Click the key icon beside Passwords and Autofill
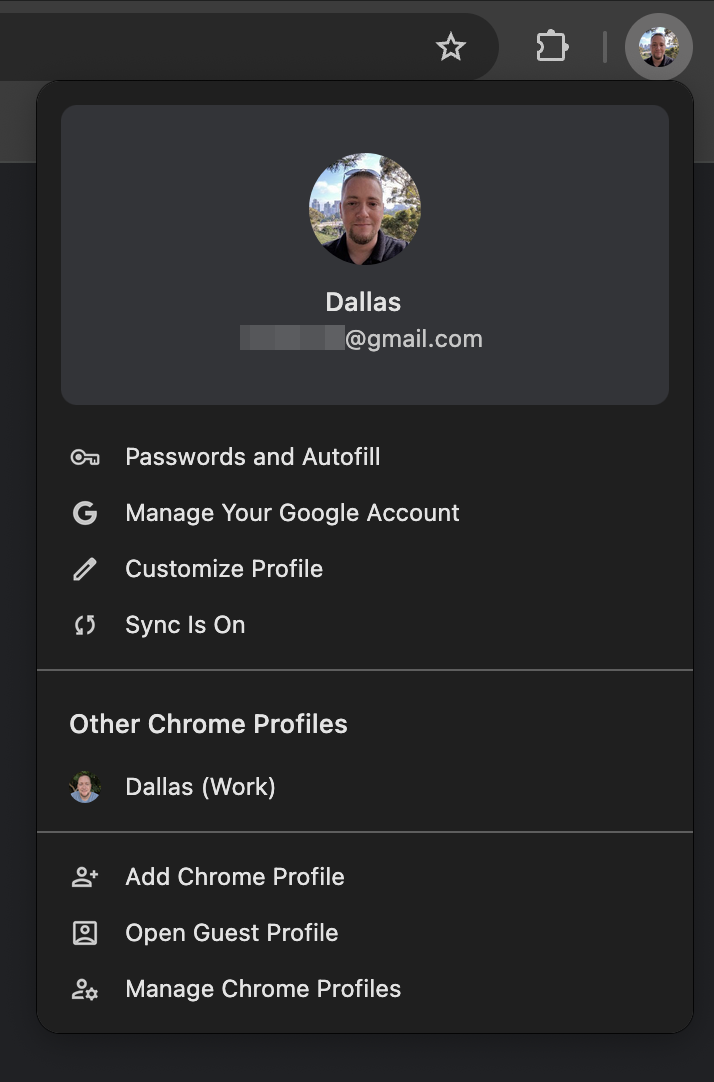 [x=85, y=457]
